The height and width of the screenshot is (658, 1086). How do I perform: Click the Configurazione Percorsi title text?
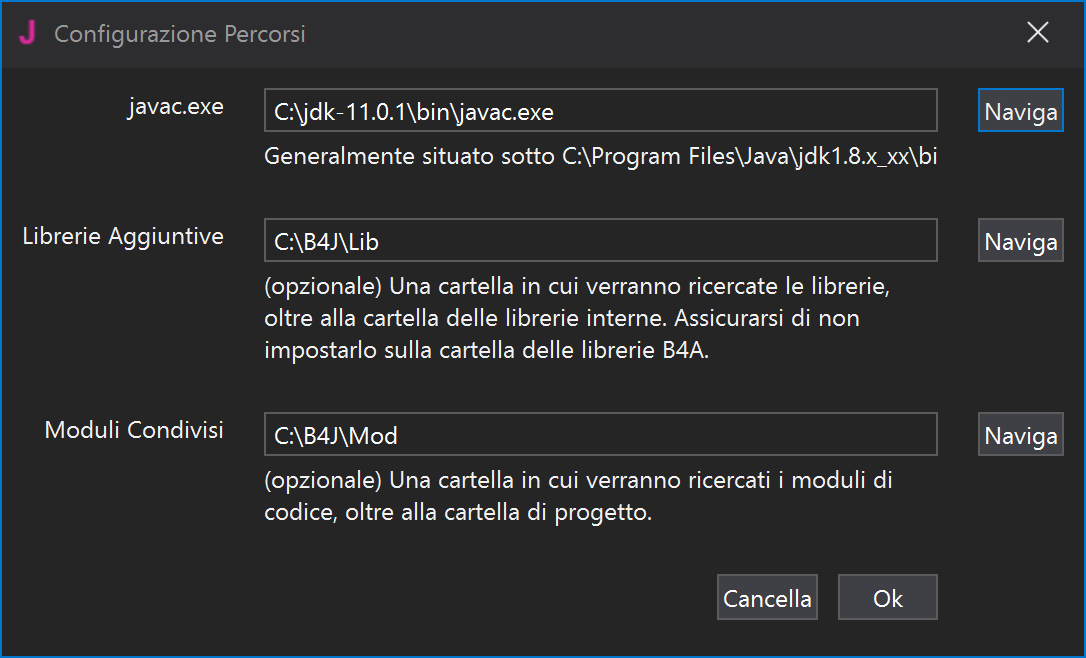coord(180,34)
